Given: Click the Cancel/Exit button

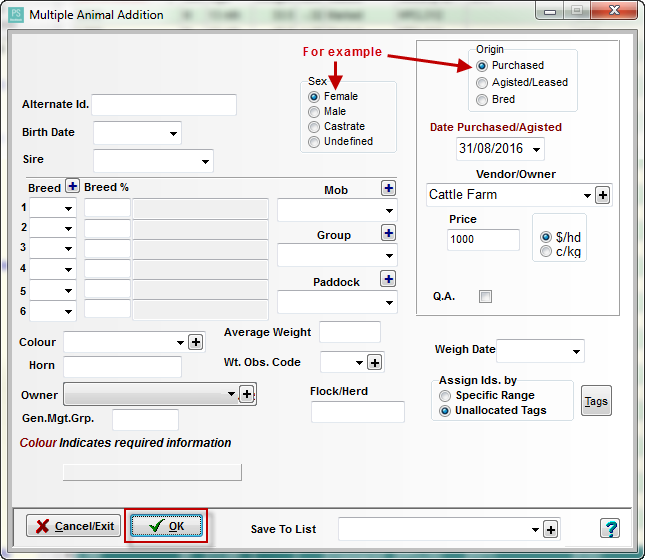Looking at the screenshot, I should point(72,526).
